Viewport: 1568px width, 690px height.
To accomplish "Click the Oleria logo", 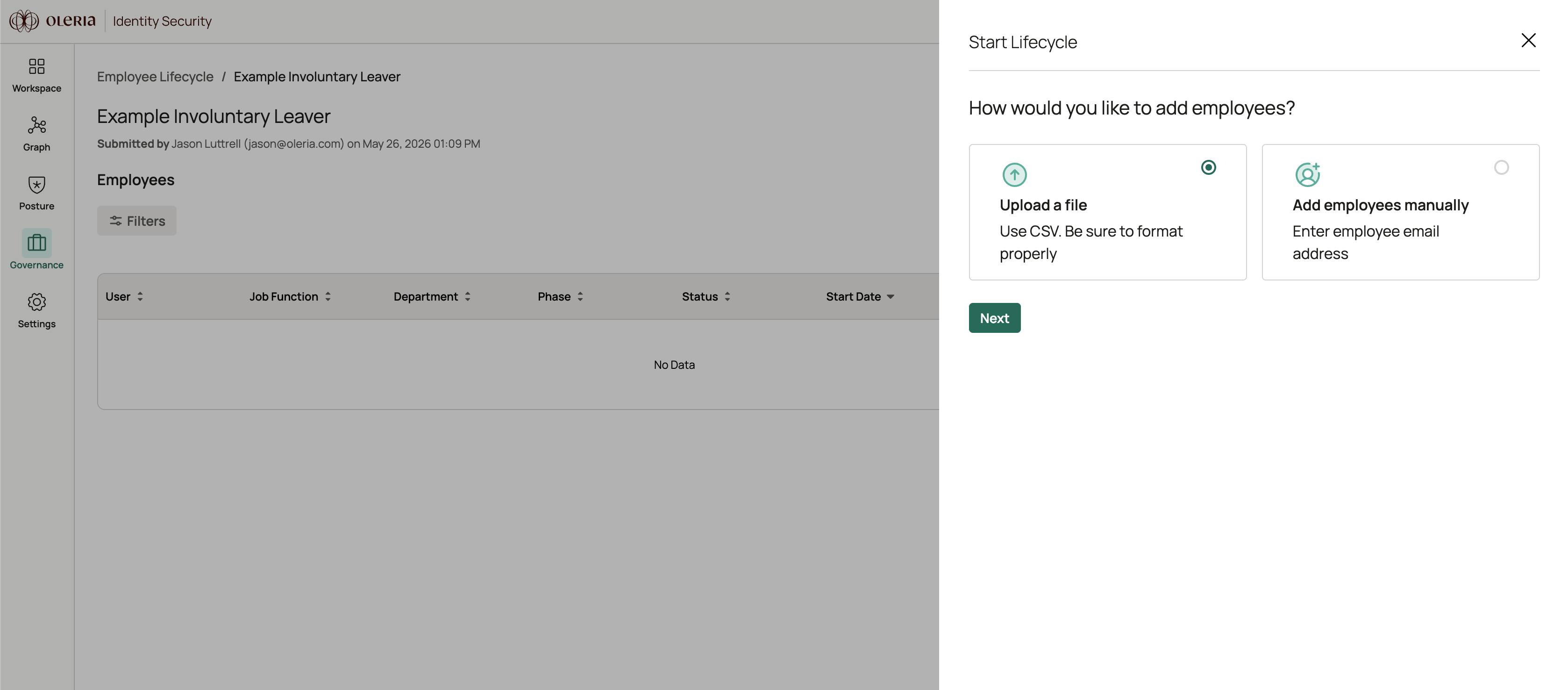I will [53, 21].
